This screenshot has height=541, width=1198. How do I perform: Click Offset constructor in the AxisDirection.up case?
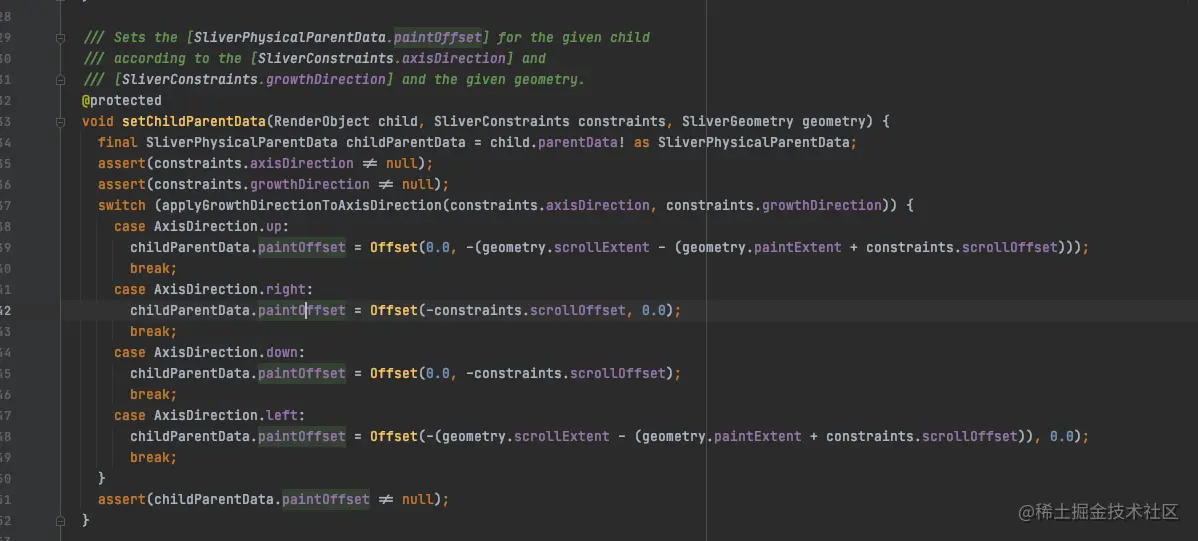click(393, 247)
